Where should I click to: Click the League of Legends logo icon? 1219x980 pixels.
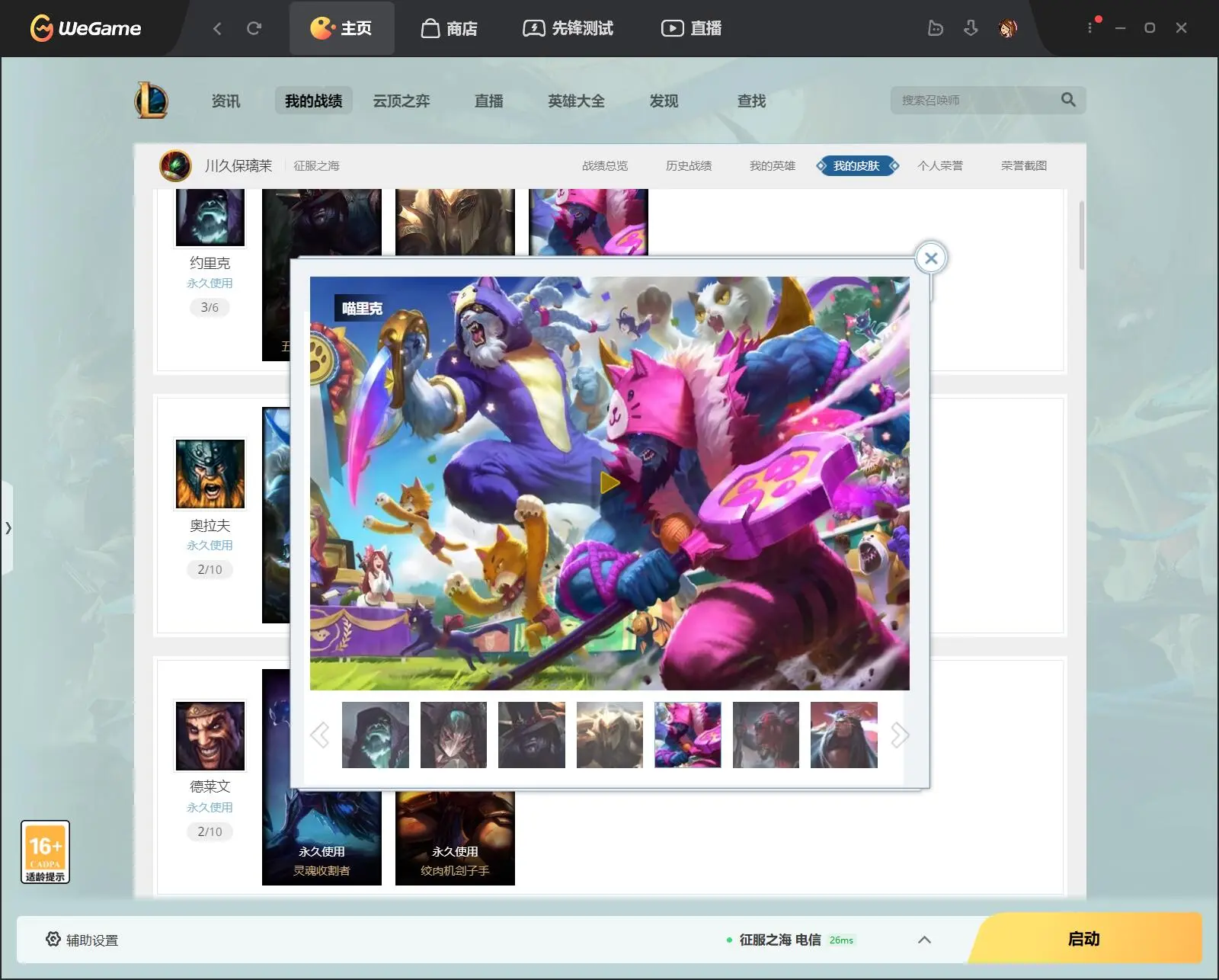coord(151,100)
